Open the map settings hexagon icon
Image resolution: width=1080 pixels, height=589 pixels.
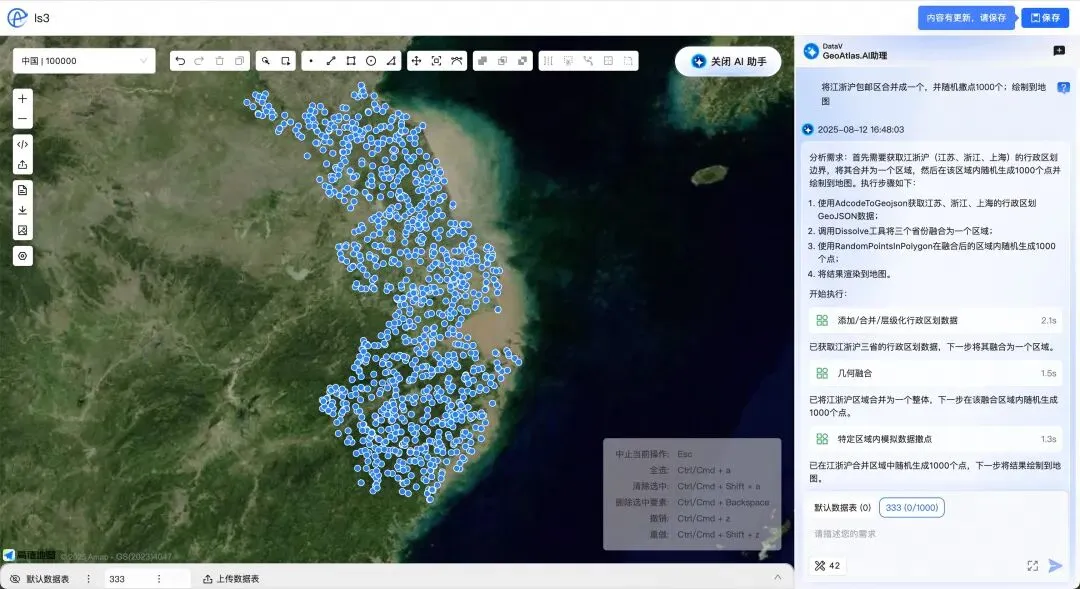pyautogui.click(x=23, y=256)
